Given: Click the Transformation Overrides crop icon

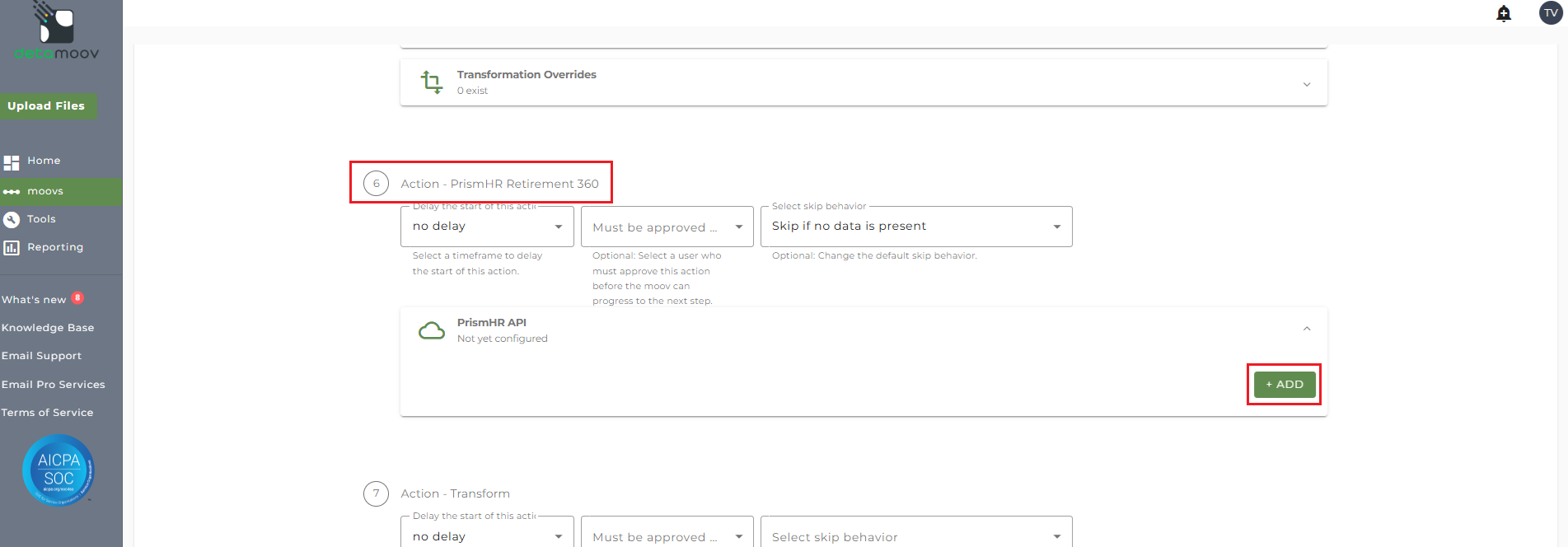Looking at the screenshot, I should (432, 82).
